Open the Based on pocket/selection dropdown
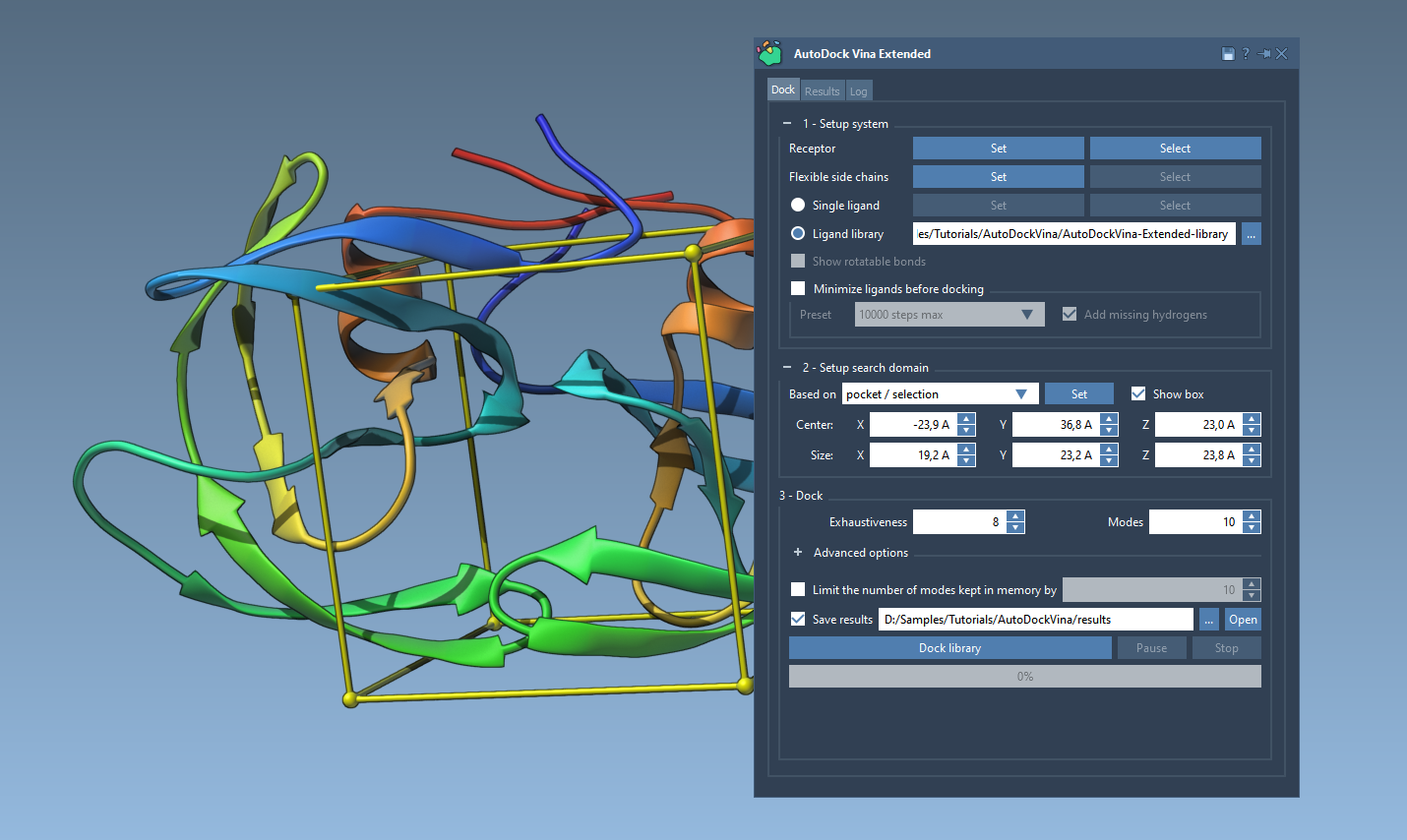 940,394
